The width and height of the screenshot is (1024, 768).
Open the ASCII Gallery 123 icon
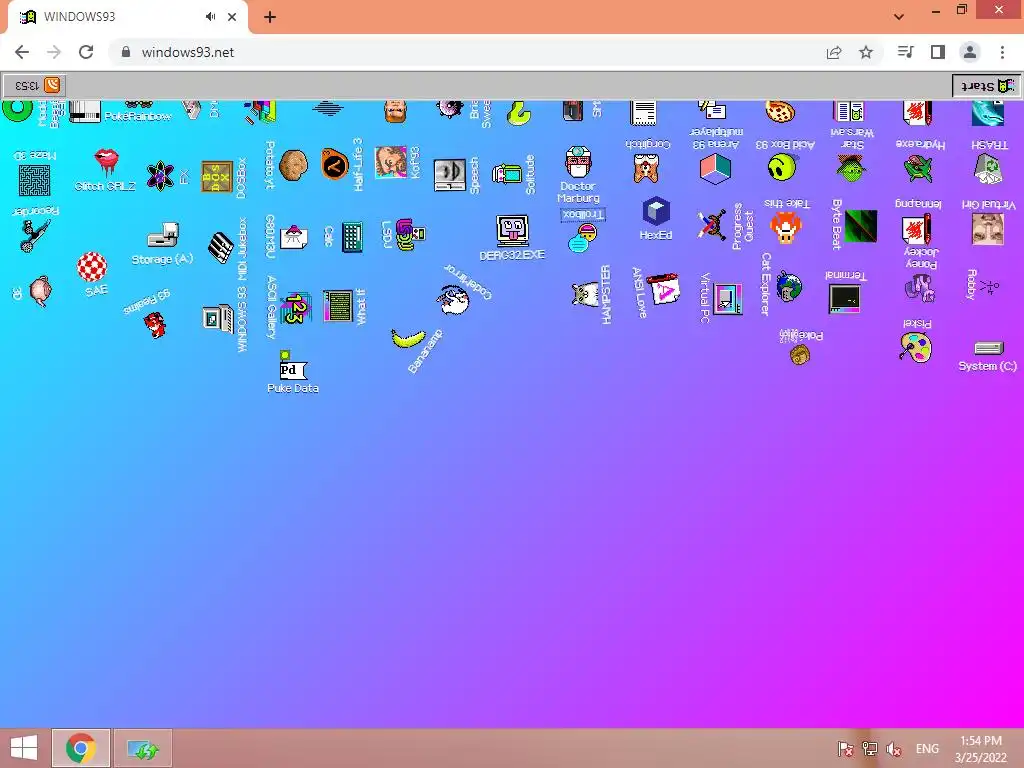[x=295, y=308]
